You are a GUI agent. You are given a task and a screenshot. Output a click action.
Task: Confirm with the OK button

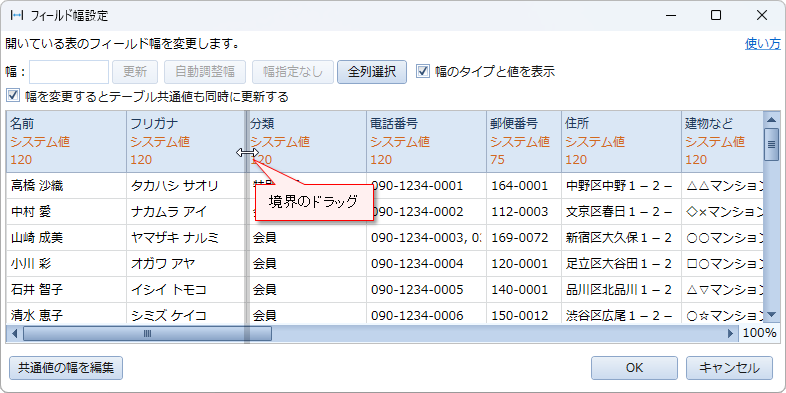click(634, 368)
